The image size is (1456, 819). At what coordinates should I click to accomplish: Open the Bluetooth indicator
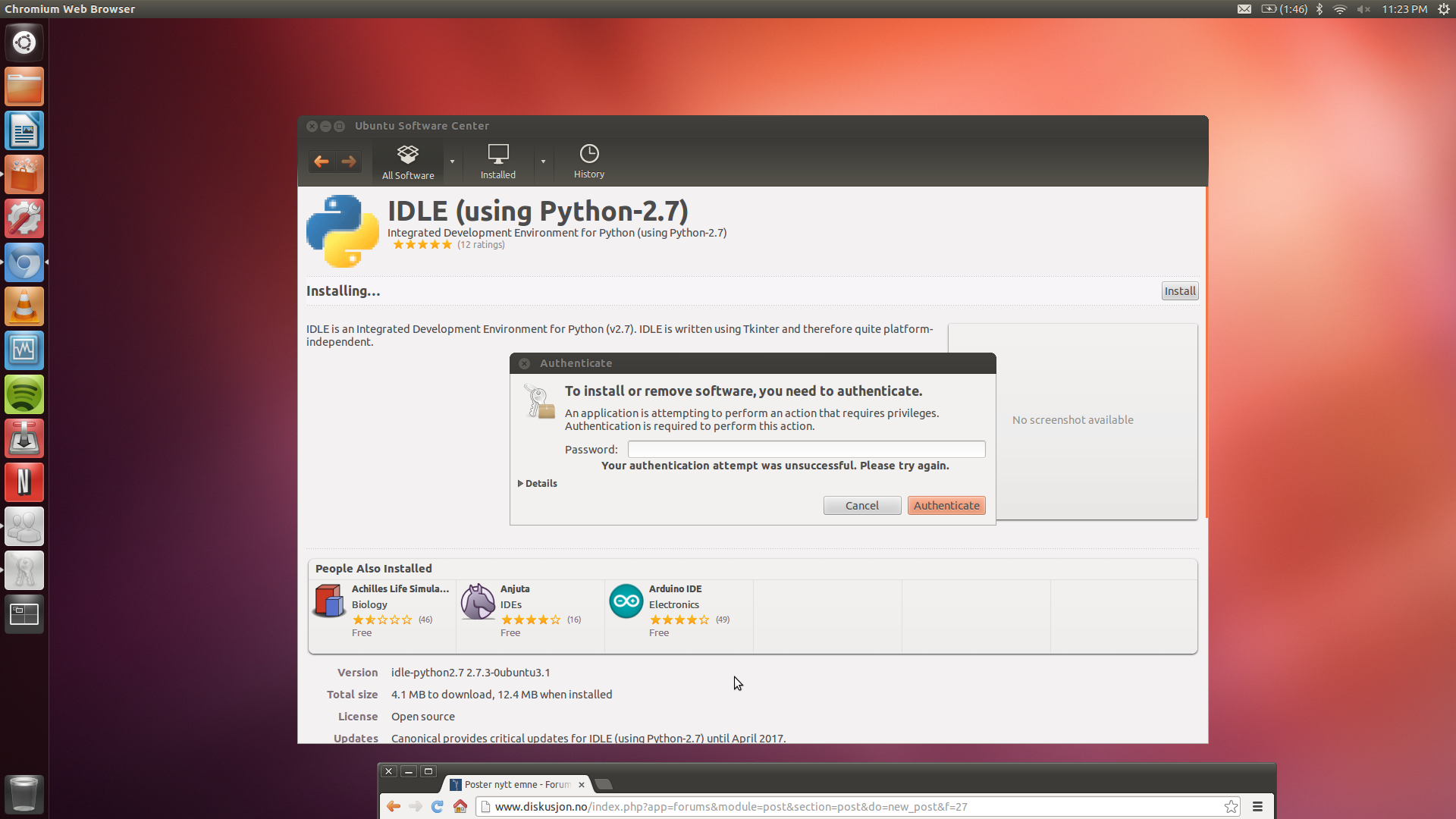(1319, 9)
